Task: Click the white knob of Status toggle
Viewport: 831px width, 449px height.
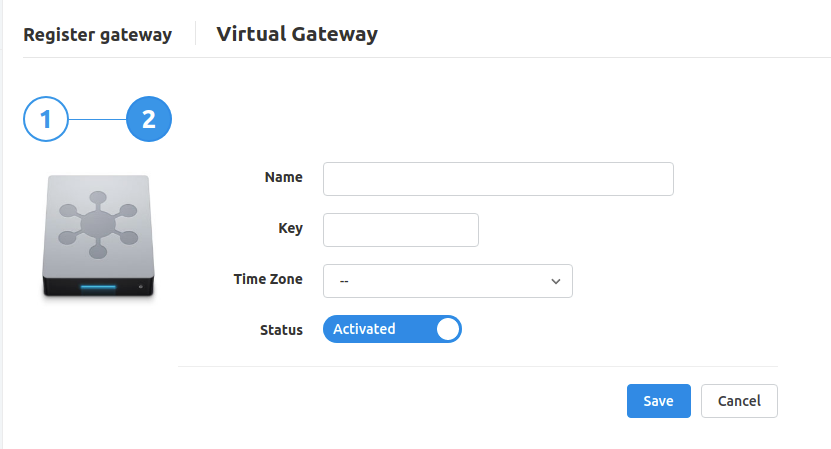Action: click(448, 329)
